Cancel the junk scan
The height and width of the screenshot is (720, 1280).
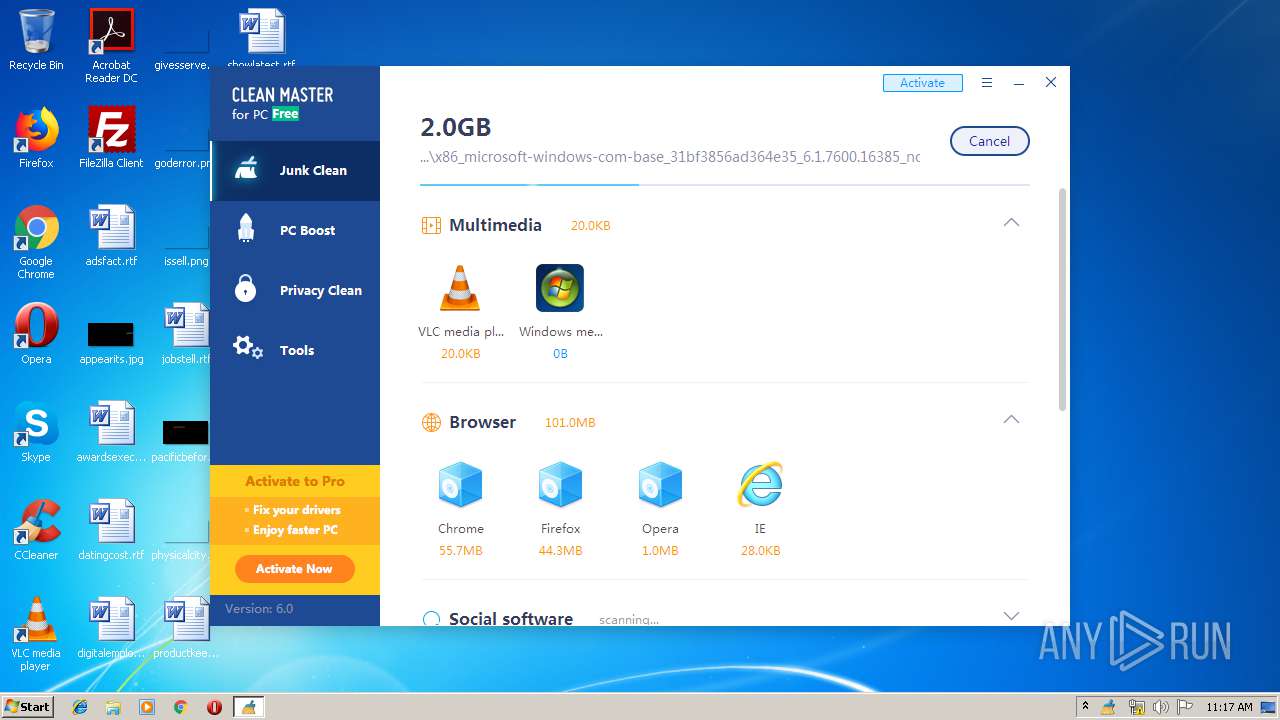[x=989, y=141]
